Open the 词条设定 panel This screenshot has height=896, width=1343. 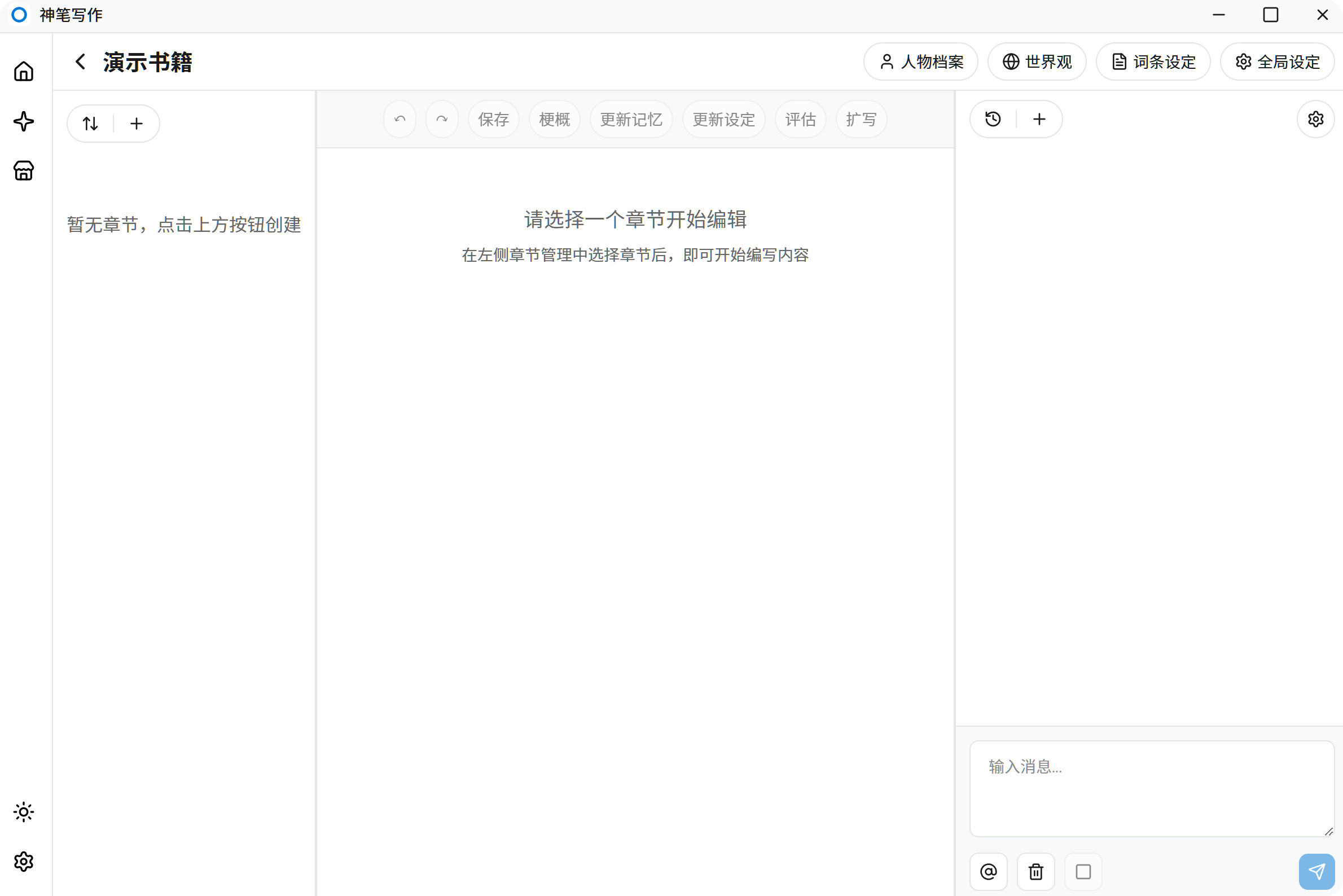point(1153,62)
